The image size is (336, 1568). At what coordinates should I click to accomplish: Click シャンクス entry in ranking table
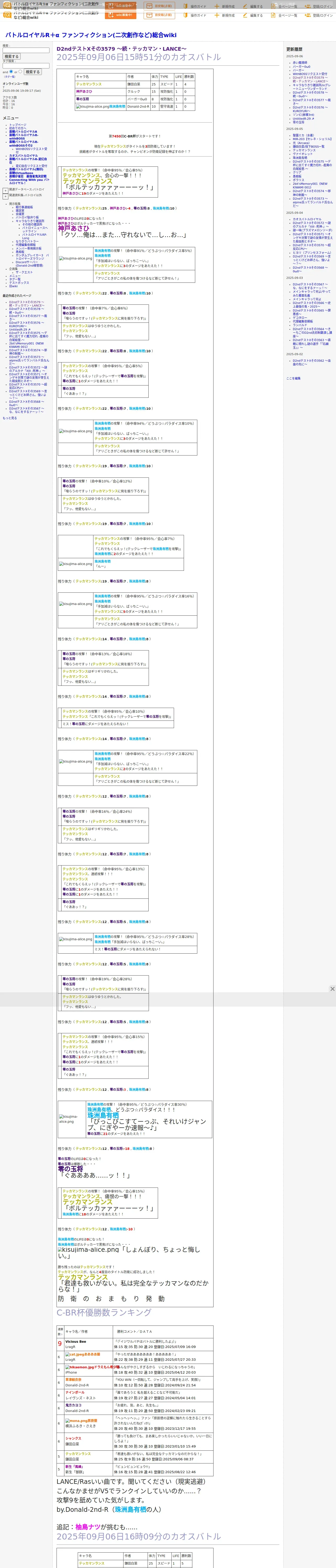(x=73, y=1438)
